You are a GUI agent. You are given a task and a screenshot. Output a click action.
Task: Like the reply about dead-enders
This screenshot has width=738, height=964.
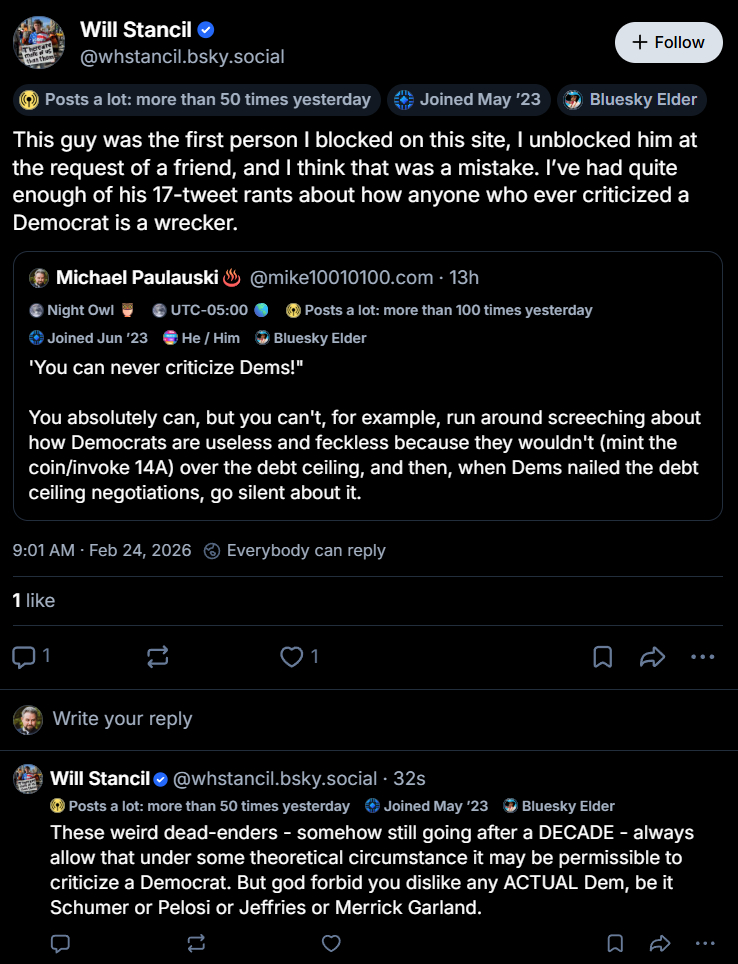pyautogui.click(x=331, y=943)
